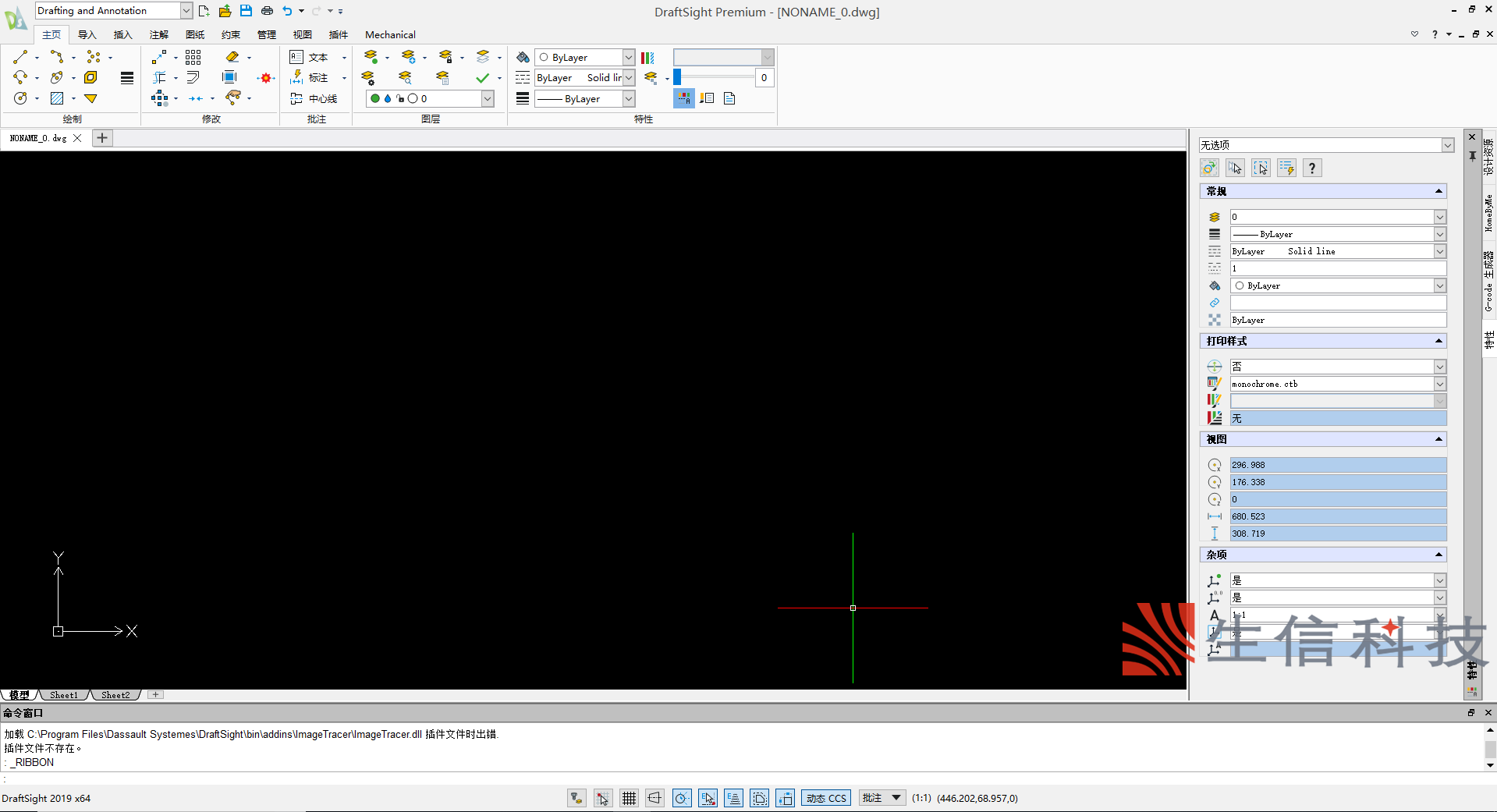Toggle the dashed-box icon in status bar
This screenshot has width=1497, height=812.
(759, 798)
